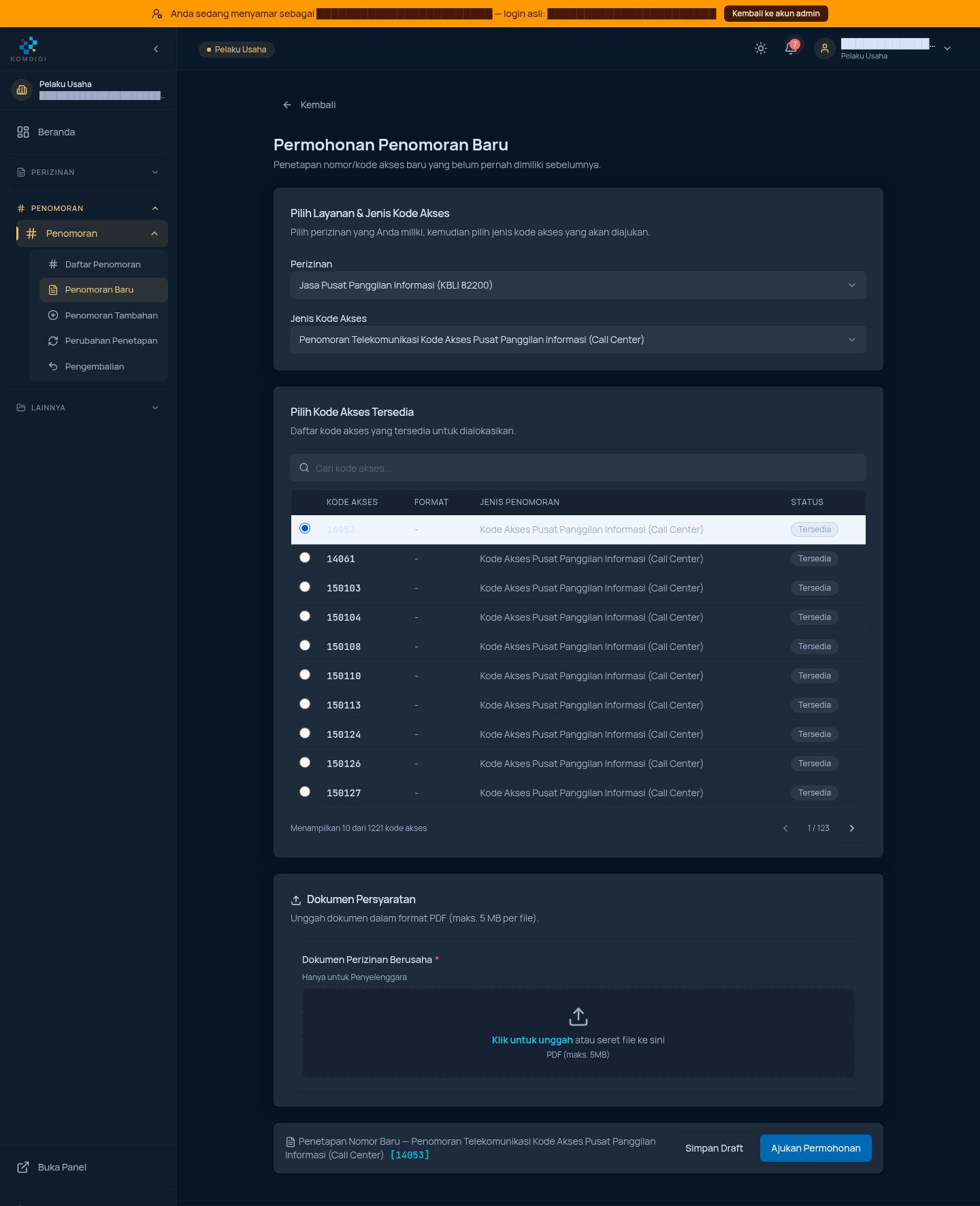Click Kembali ke akun admin button

tap(776, 14)
